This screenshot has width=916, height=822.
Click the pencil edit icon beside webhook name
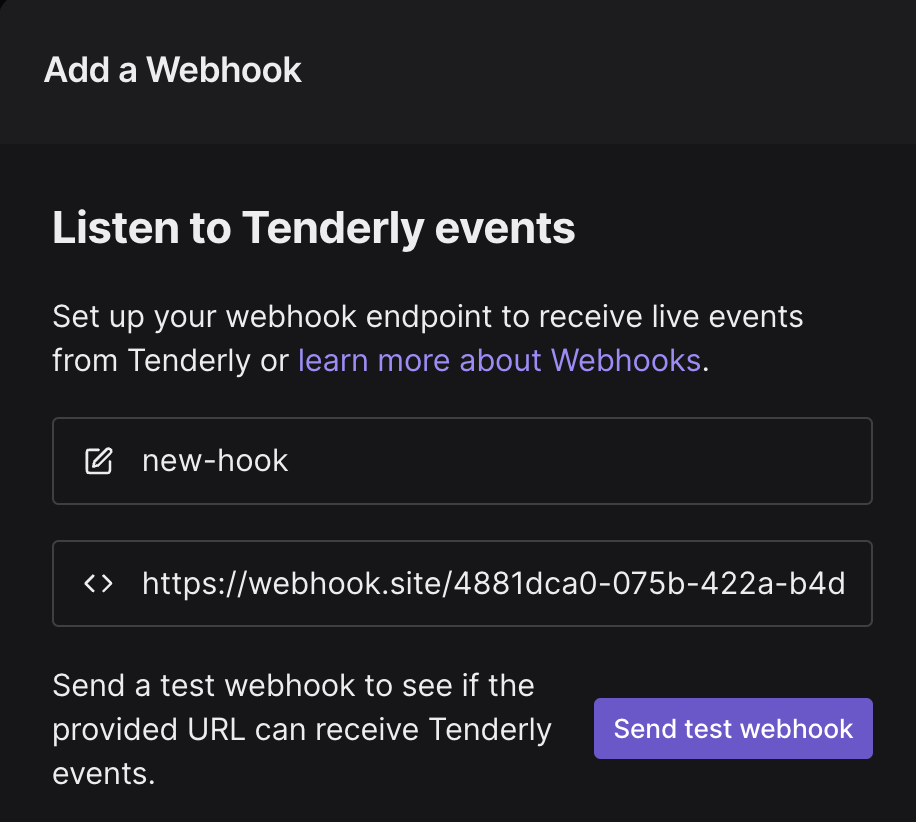(97, 461)
